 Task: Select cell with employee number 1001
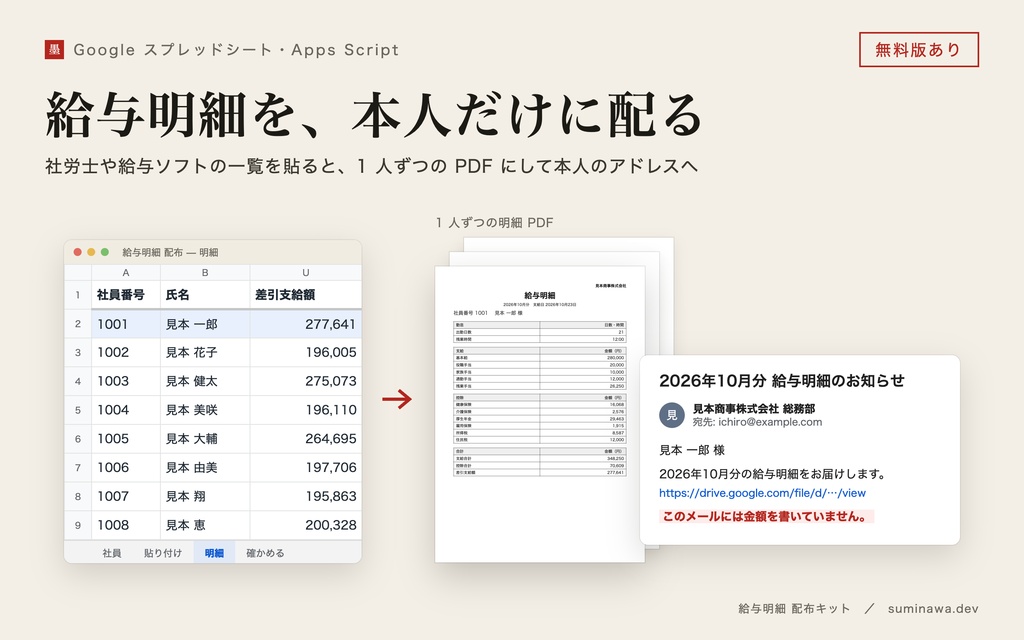[x=125, y=324]
